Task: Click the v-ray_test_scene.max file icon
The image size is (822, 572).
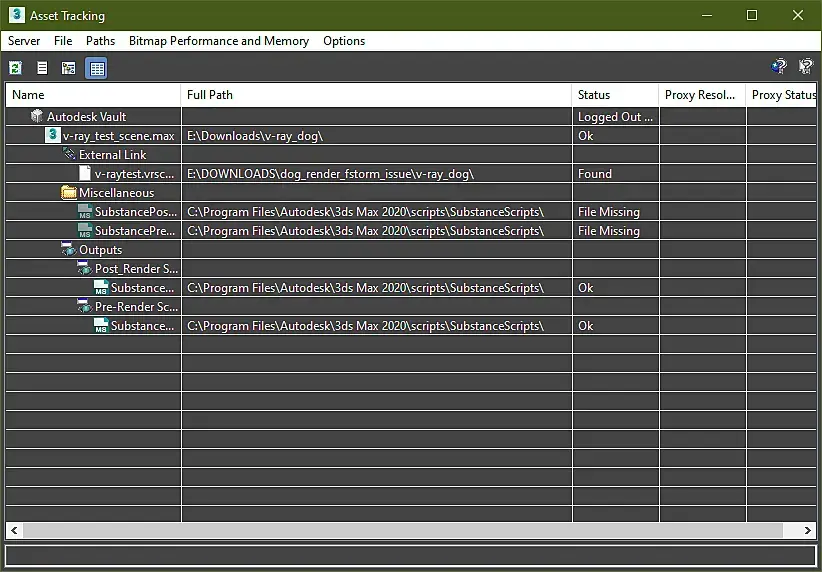Action: 52,135
